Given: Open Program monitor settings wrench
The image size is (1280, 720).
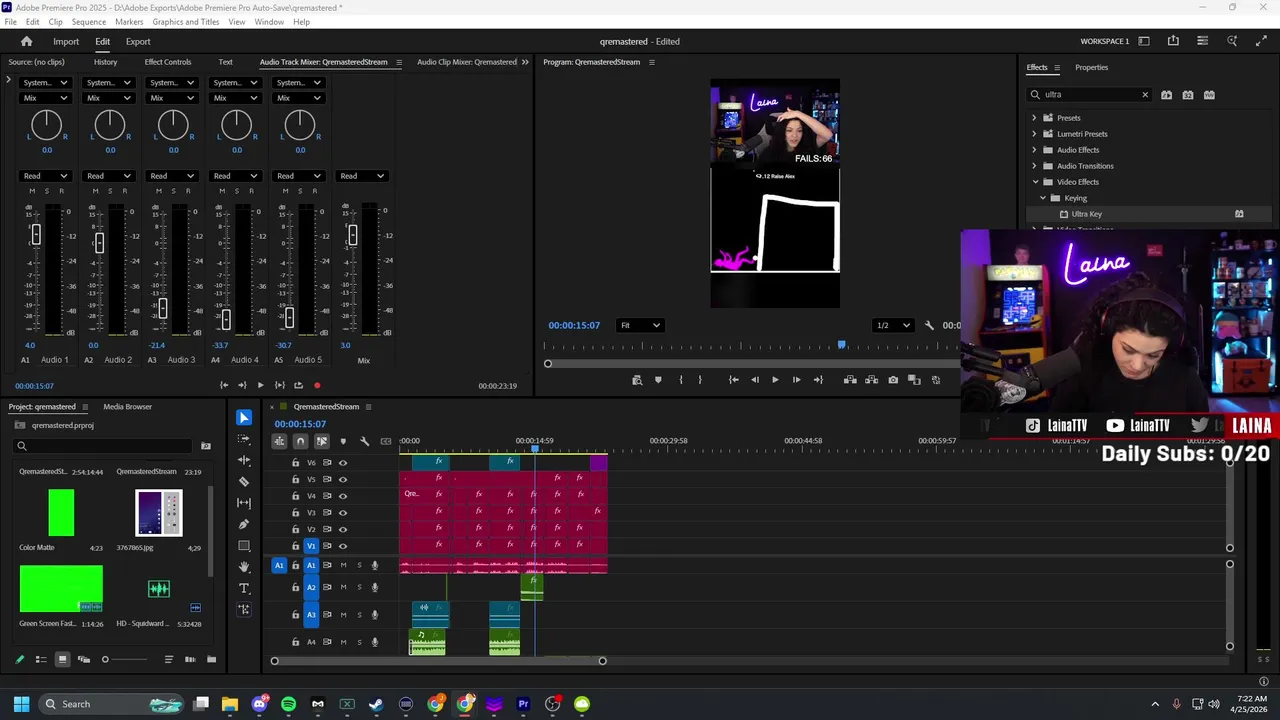Looking at the screenshot, I should click(x=929, y=325).
